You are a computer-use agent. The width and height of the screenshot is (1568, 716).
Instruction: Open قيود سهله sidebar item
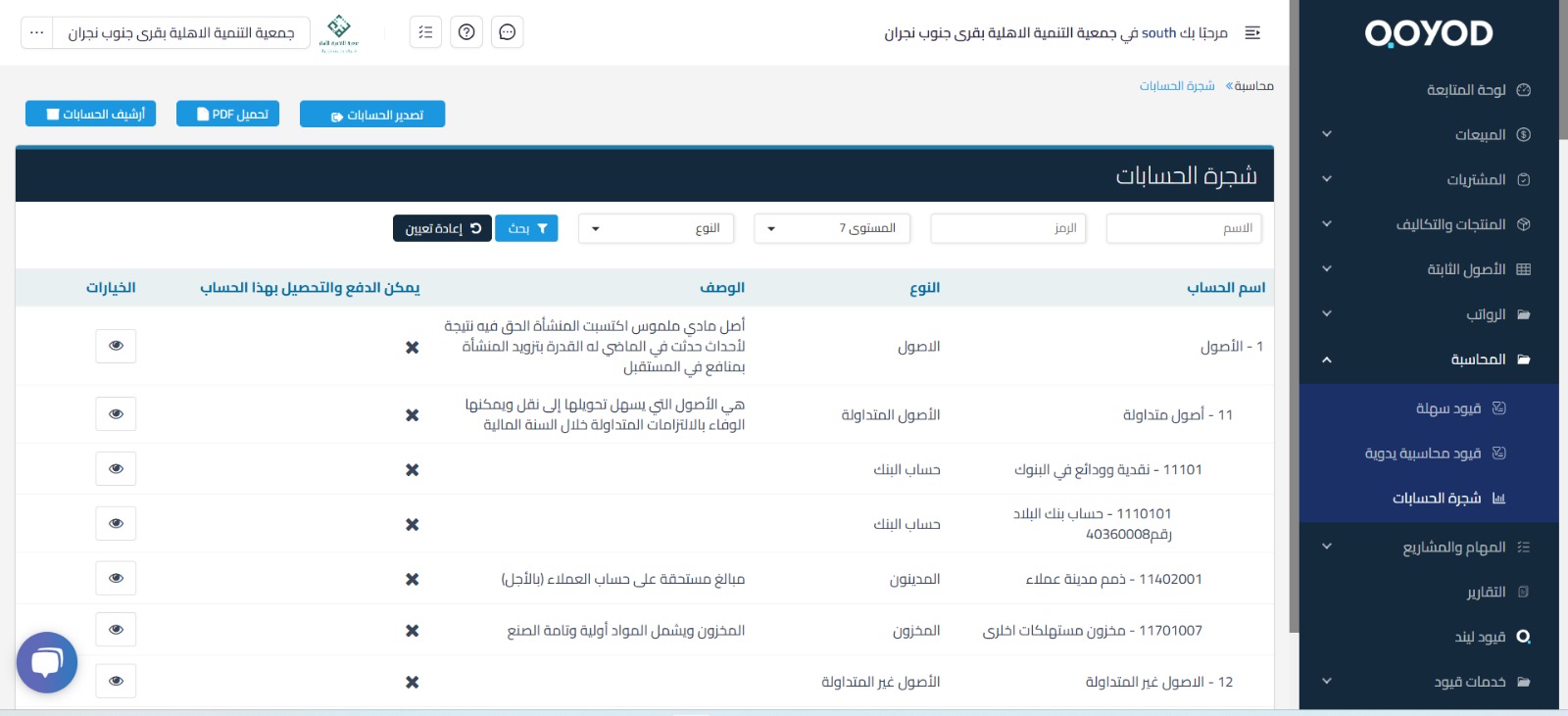[x=1447, y=408]
